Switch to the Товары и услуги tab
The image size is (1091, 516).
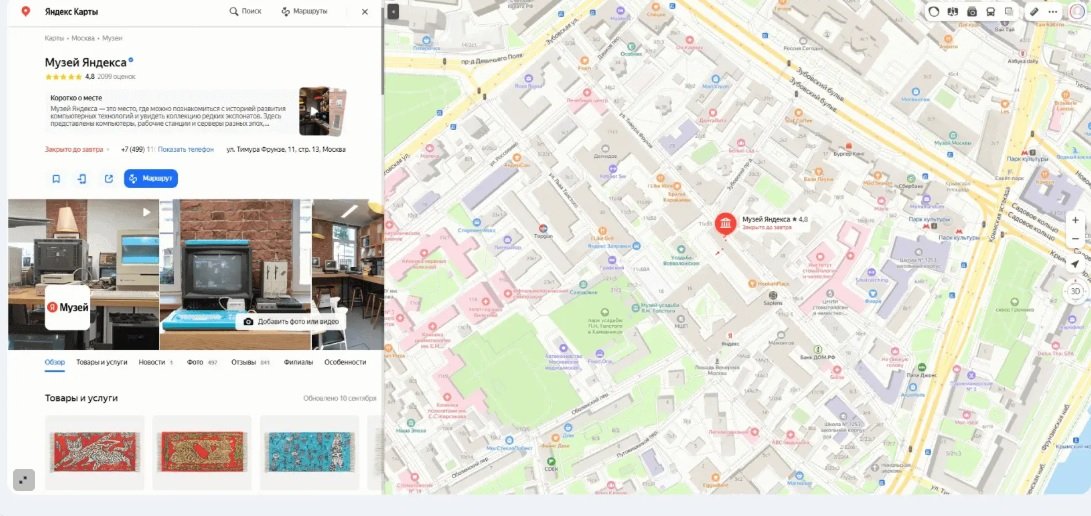coord(102,362)
